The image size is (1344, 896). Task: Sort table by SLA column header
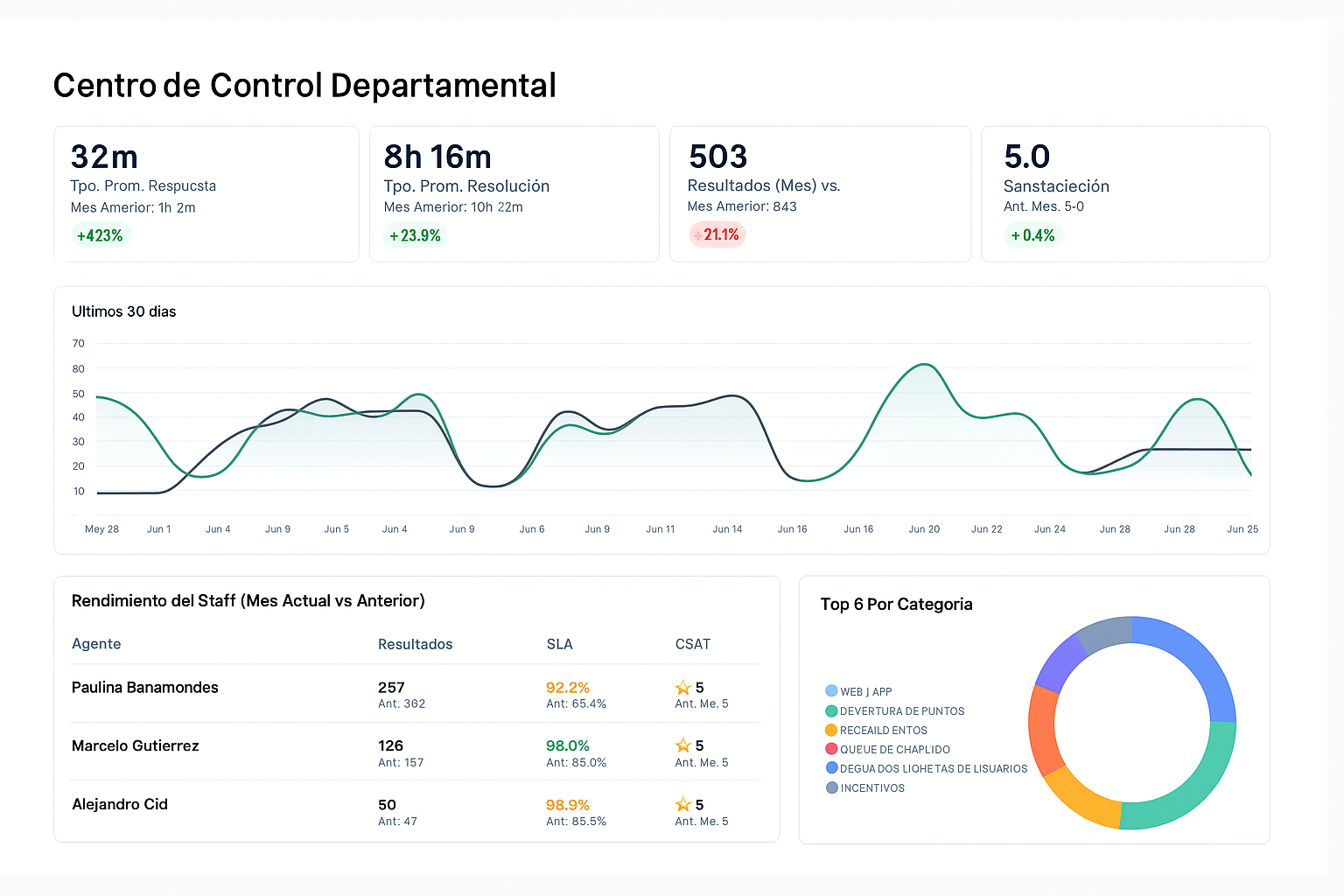559,644
